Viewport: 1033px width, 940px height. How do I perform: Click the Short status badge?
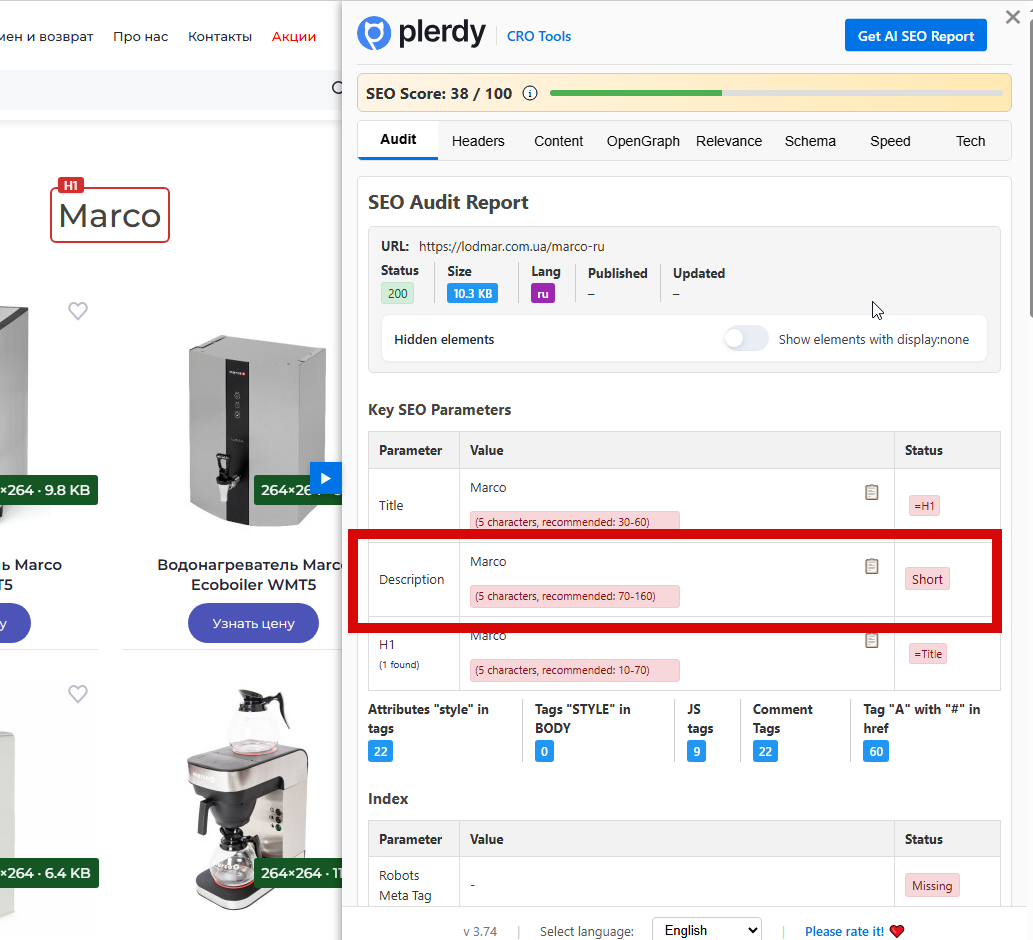(927, 579)
